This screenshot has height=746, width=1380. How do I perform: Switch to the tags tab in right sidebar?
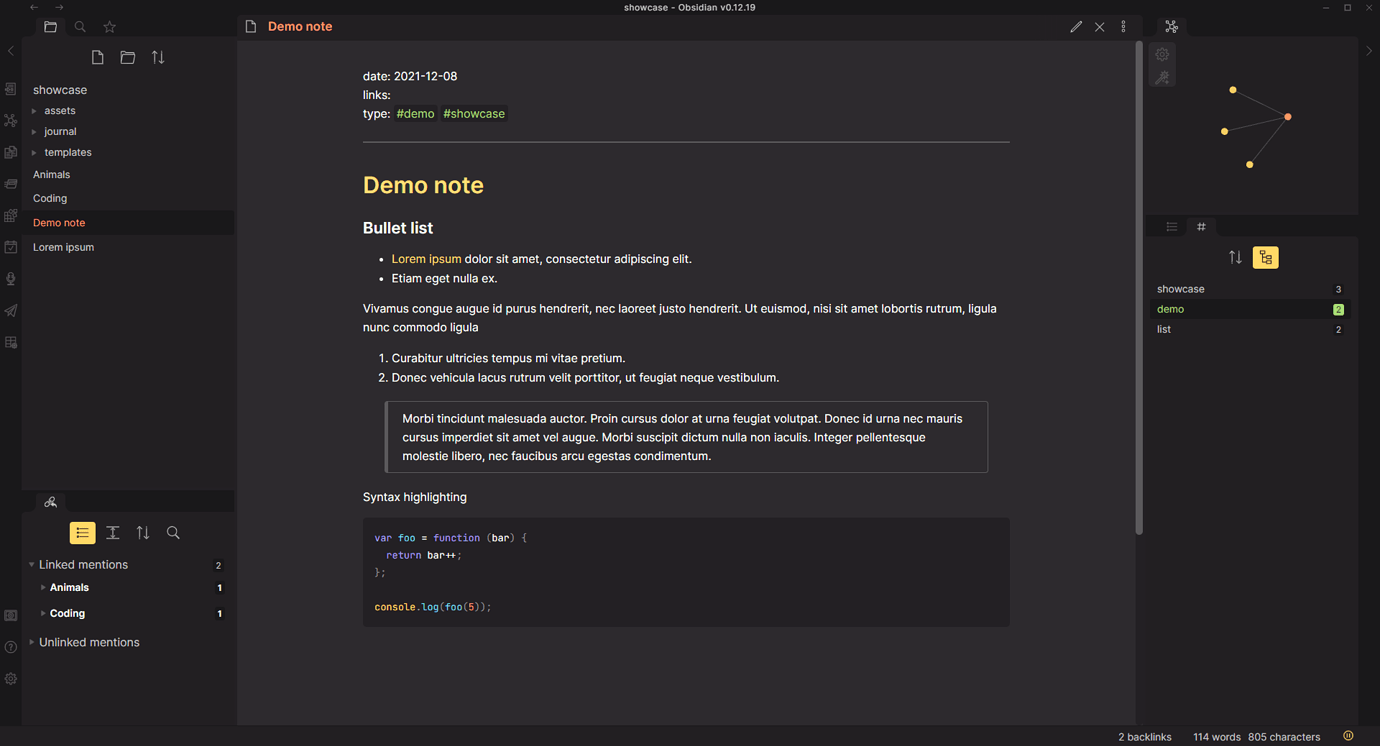pos(1200,226)
